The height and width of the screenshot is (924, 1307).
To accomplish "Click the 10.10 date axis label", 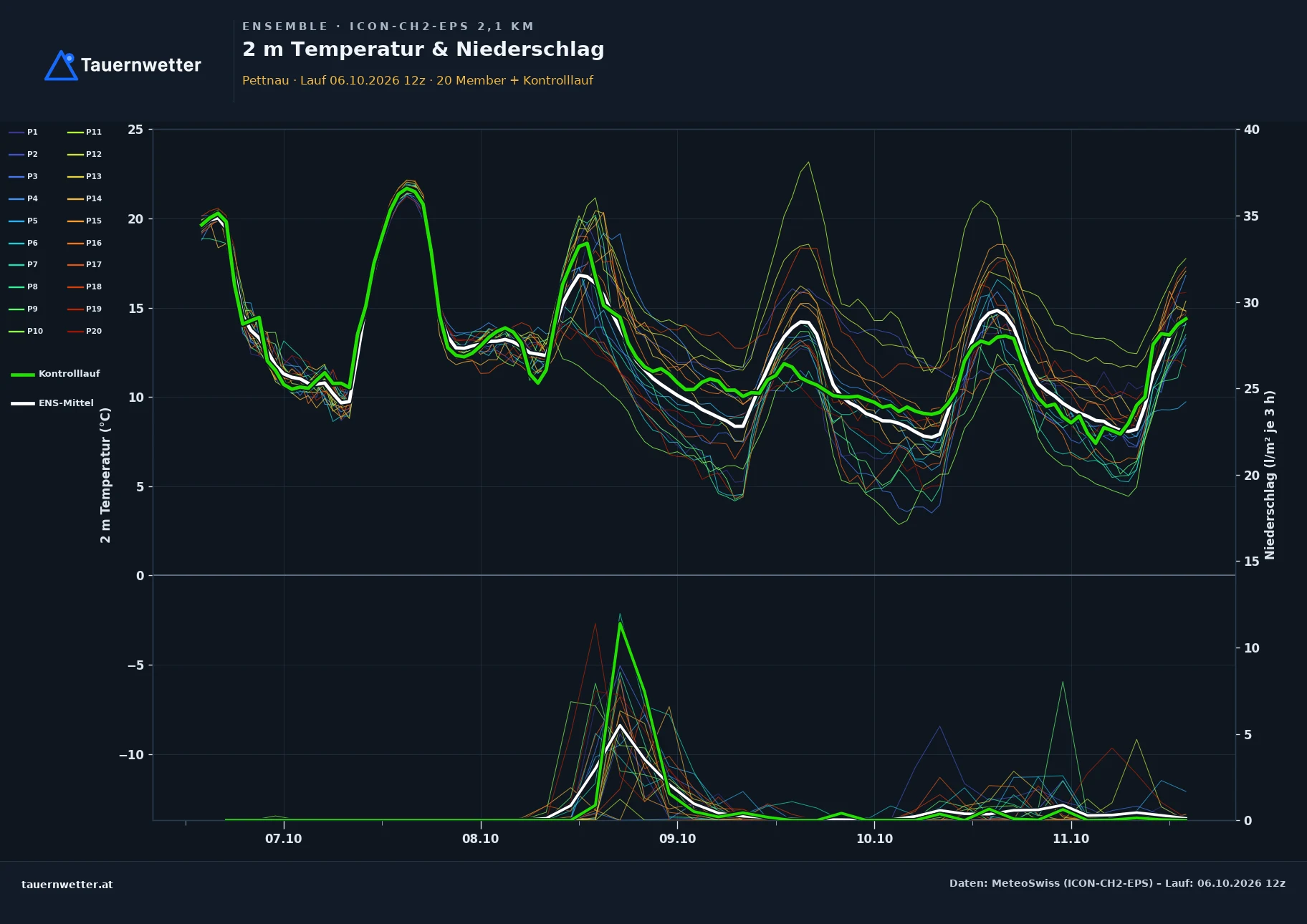I will pos(875,839).
